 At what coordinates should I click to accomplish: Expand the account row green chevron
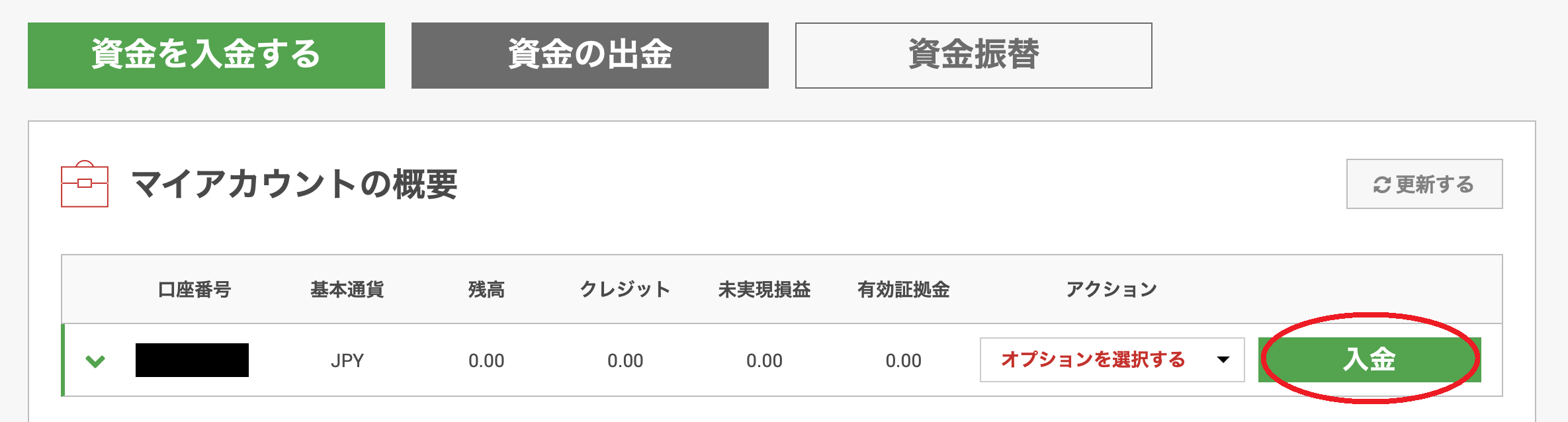pyautogui.click(x=96, y=361)
